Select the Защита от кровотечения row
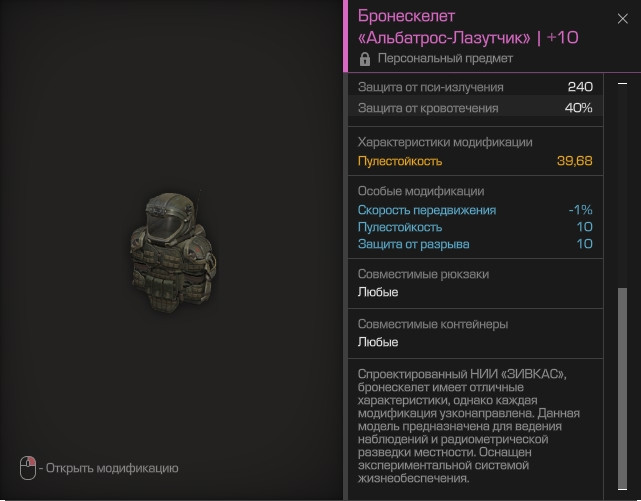This screenshot has width=641, height=501. tap(475, 108)
